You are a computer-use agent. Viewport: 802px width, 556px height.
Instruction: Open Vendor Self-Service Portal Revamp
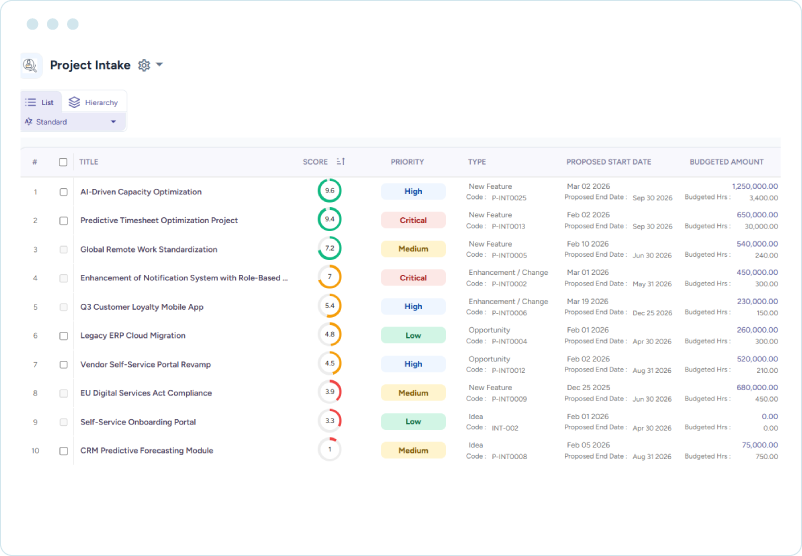pos(146,365)
